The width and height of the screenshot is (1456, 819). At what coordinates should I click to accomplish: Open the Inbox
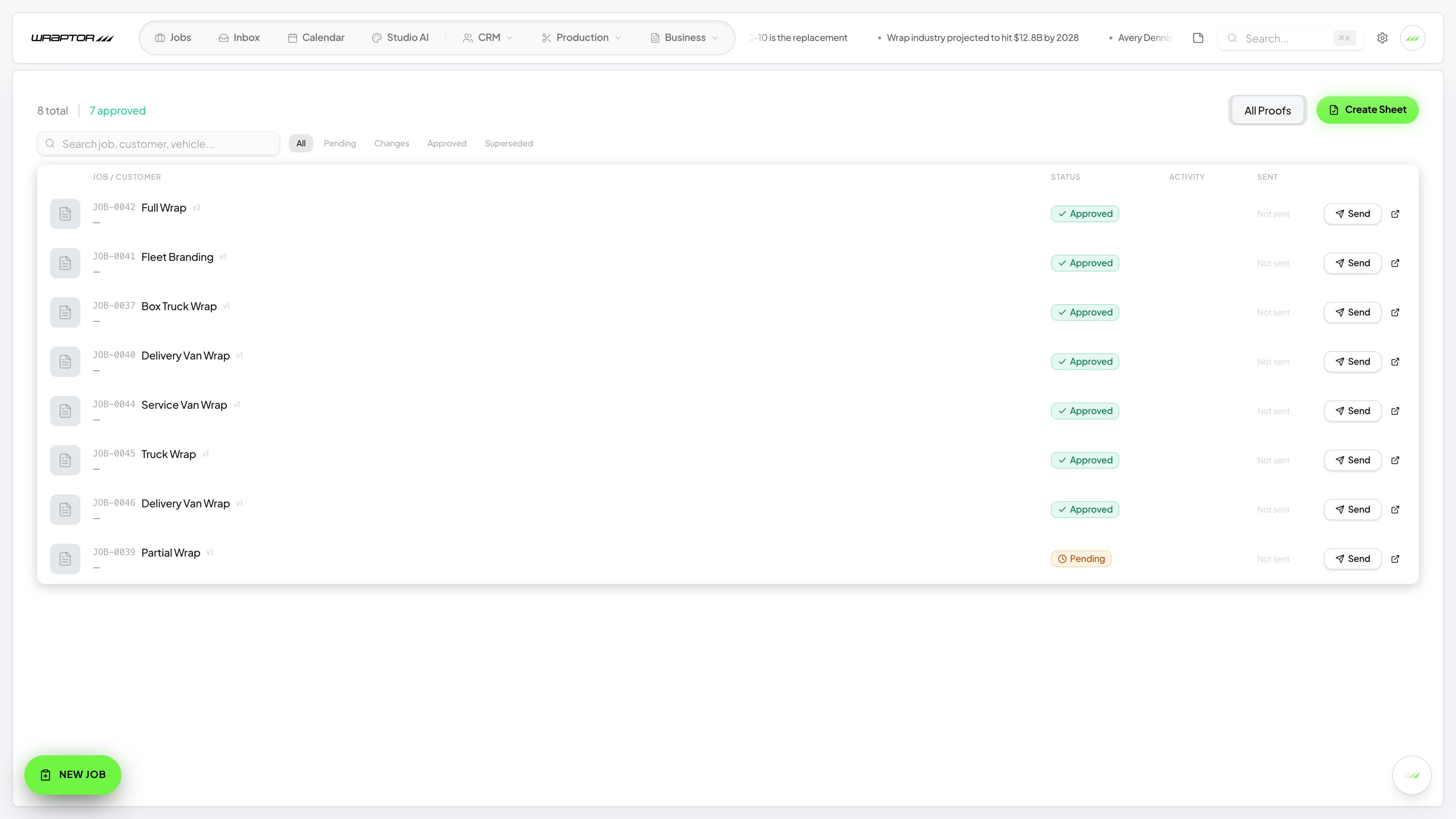tap(239, 38)
